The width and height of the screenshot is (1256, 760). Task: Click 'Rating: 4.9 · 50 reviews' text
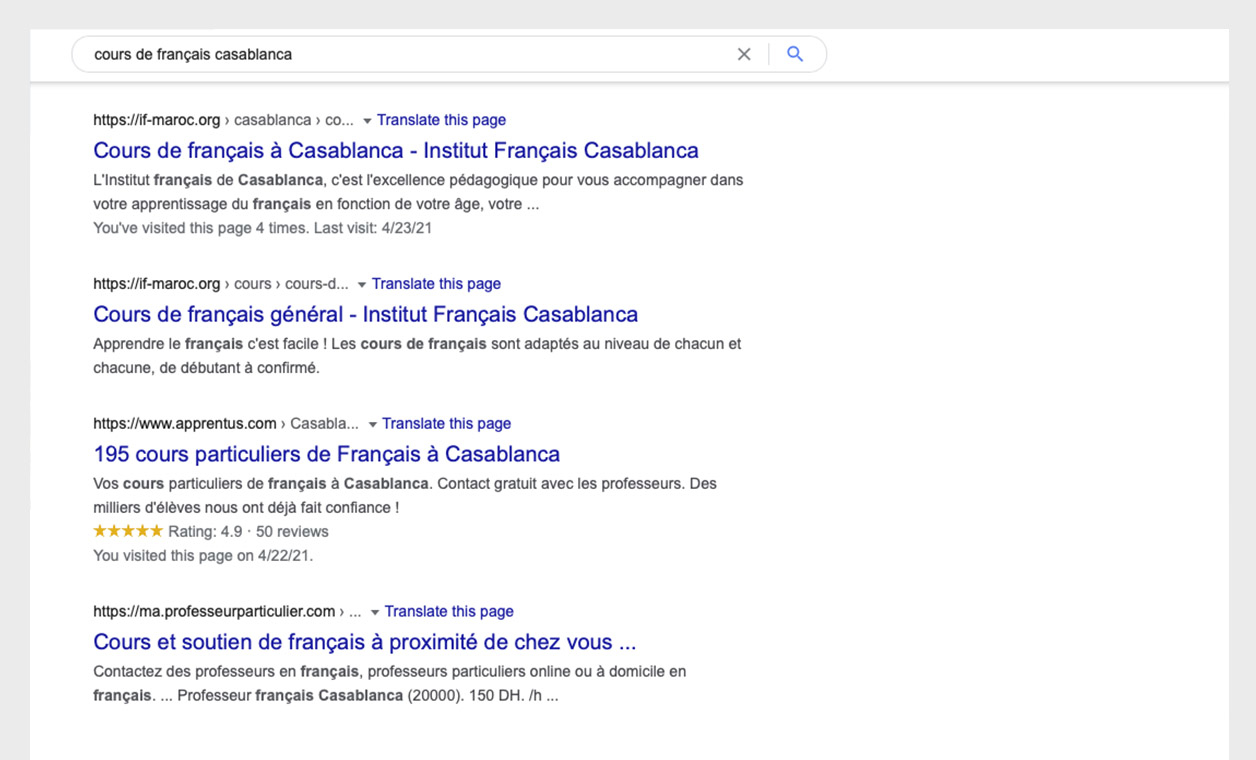click(248, 532)
